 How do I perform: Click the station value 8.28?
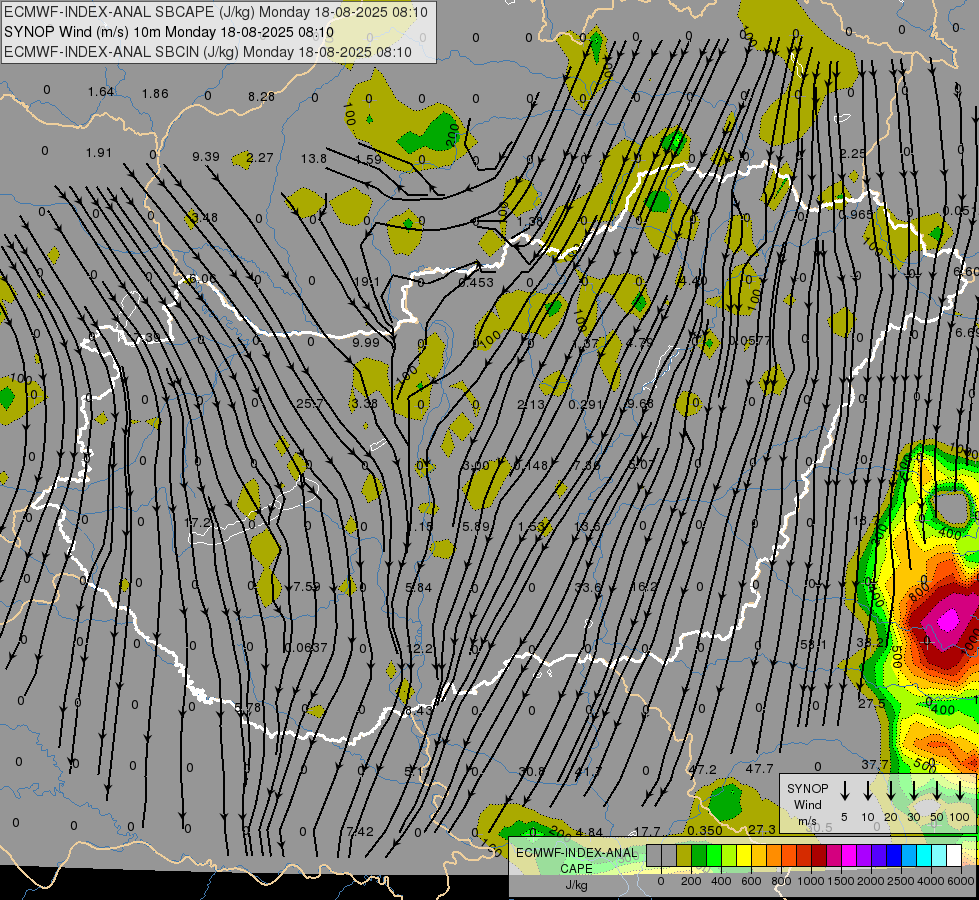[x=261, y=96]
